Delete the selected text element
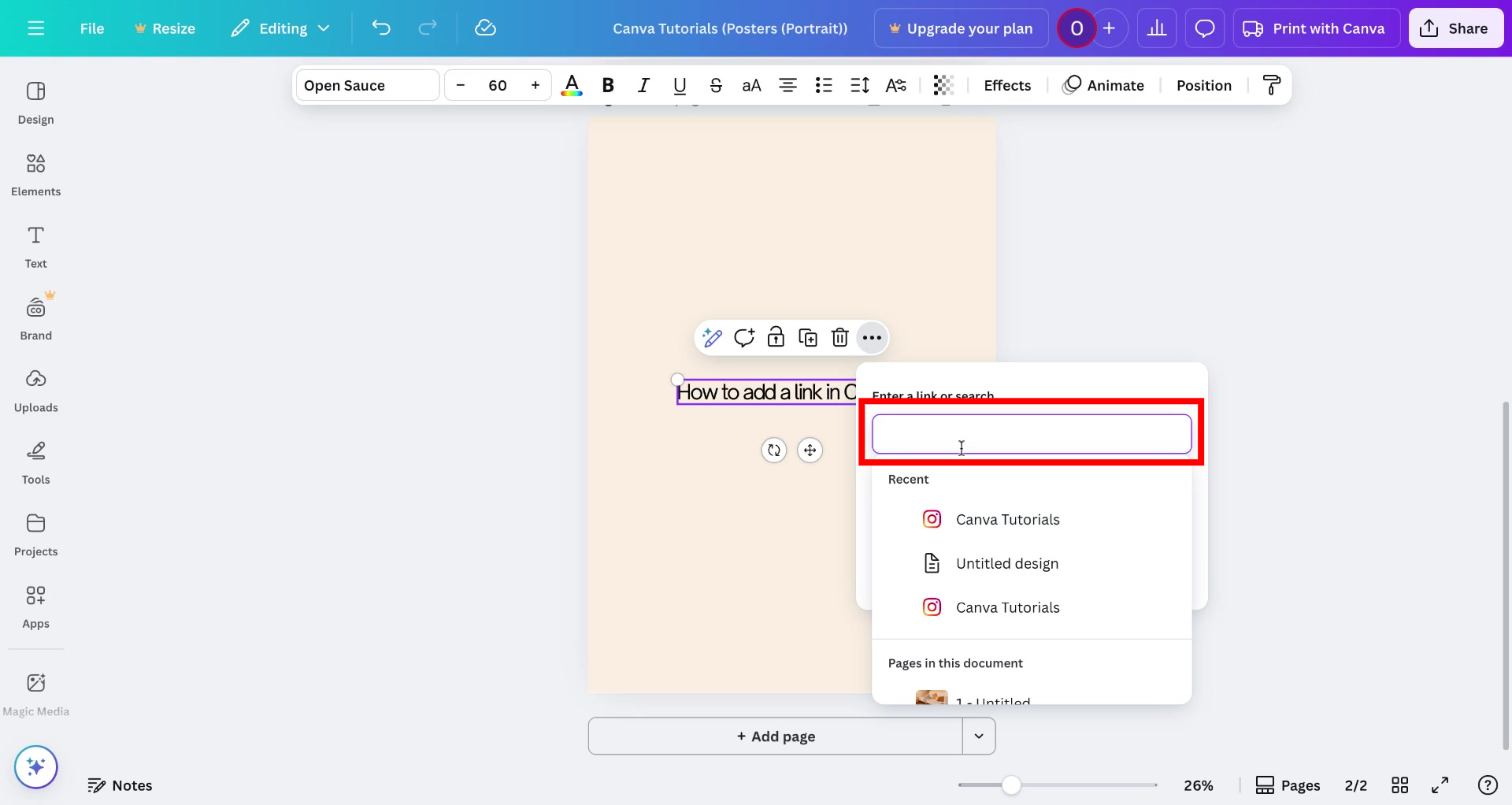The image size is (1512, 805). coord(839,337)
